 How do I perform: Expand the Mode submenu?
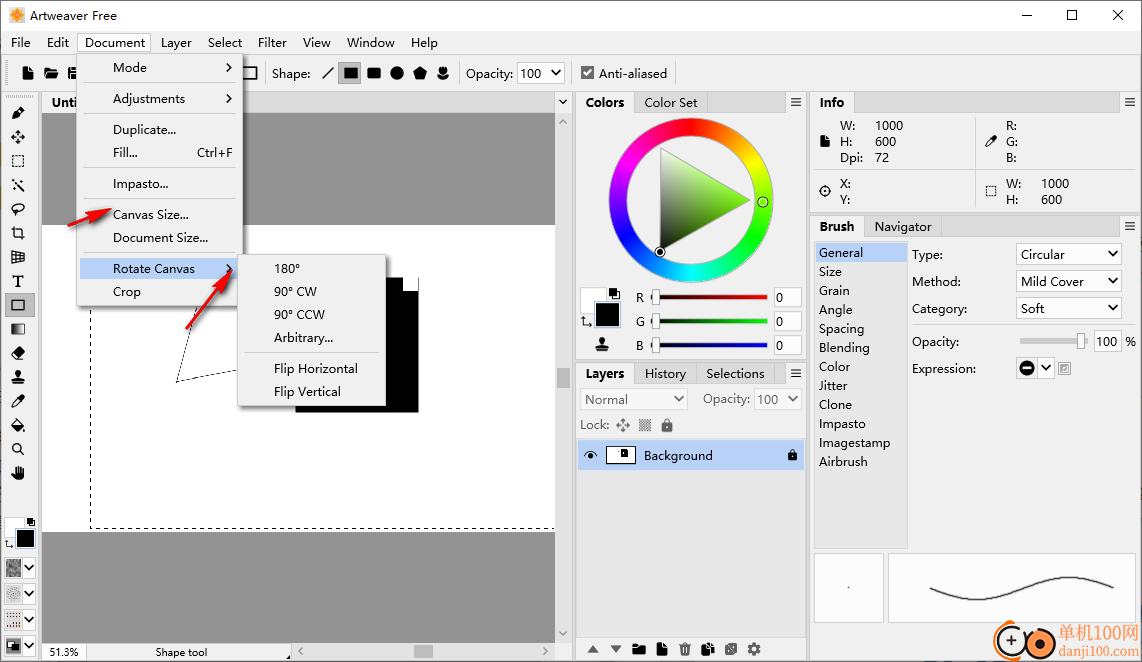[x=160, y=68]
